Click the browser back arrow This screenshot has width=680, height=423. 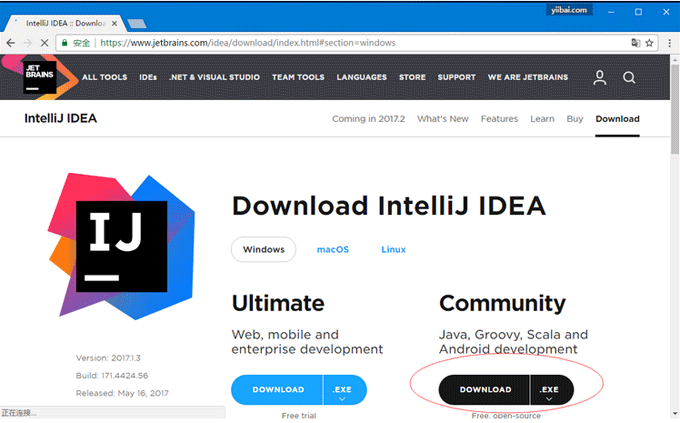click(x=11, y=43)
